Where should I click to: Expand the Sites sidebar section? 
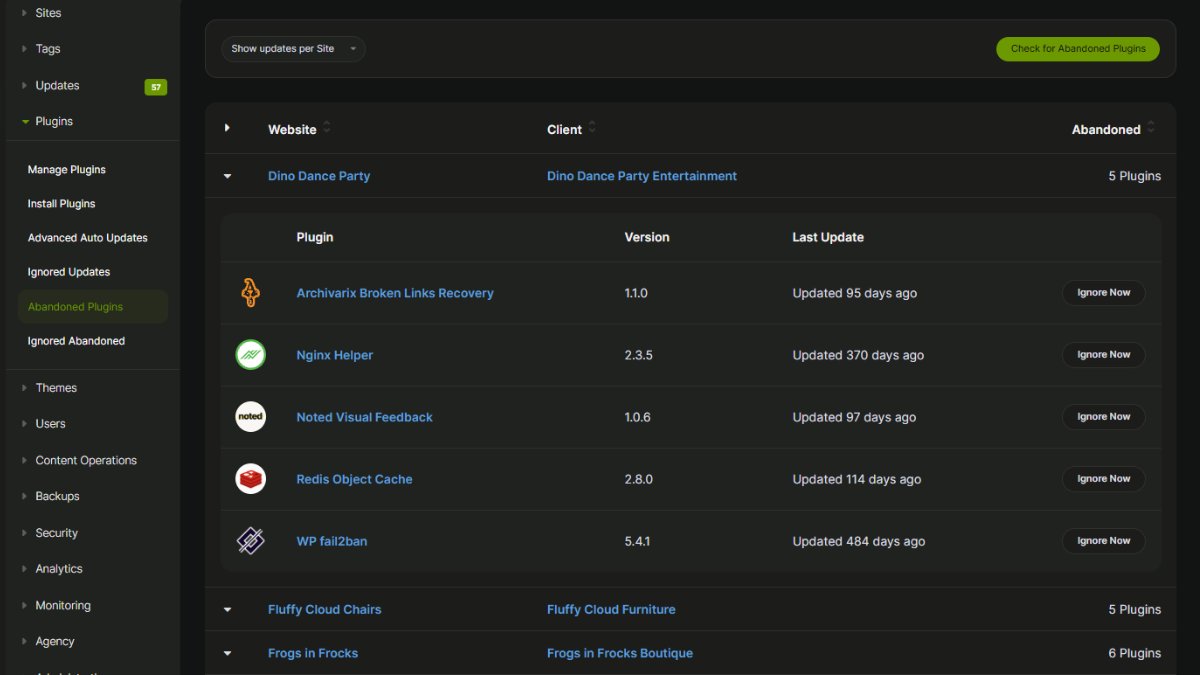click(x=25, y=13)
